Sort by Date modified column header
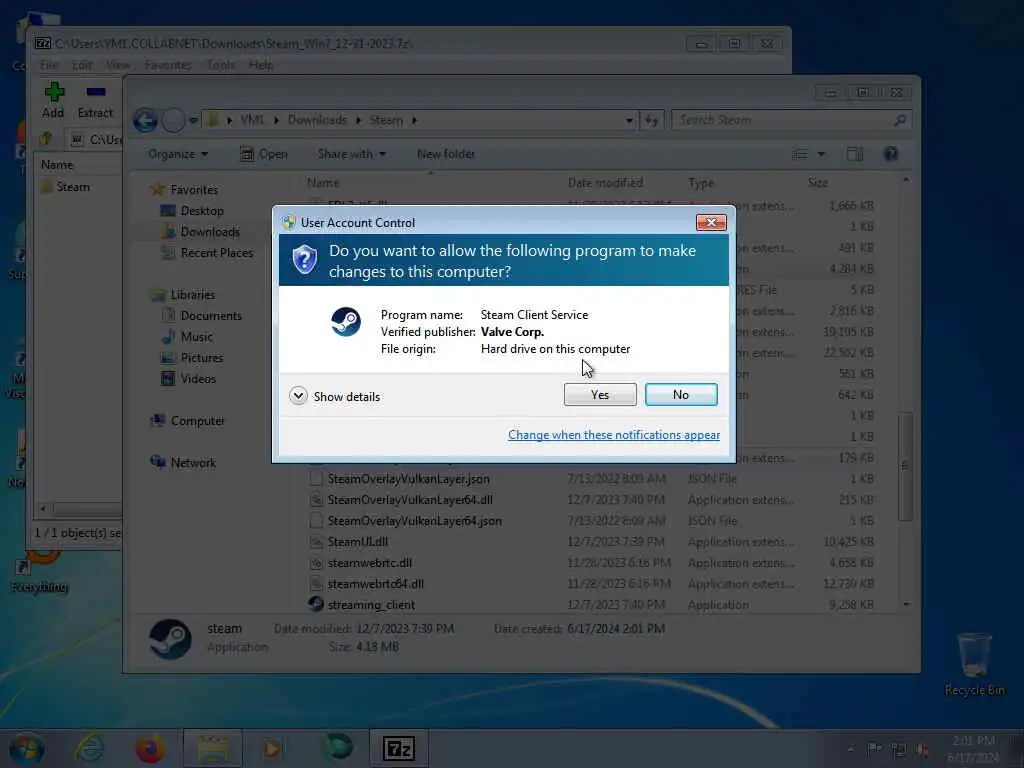1024x768 pixels. pos(605,183)
